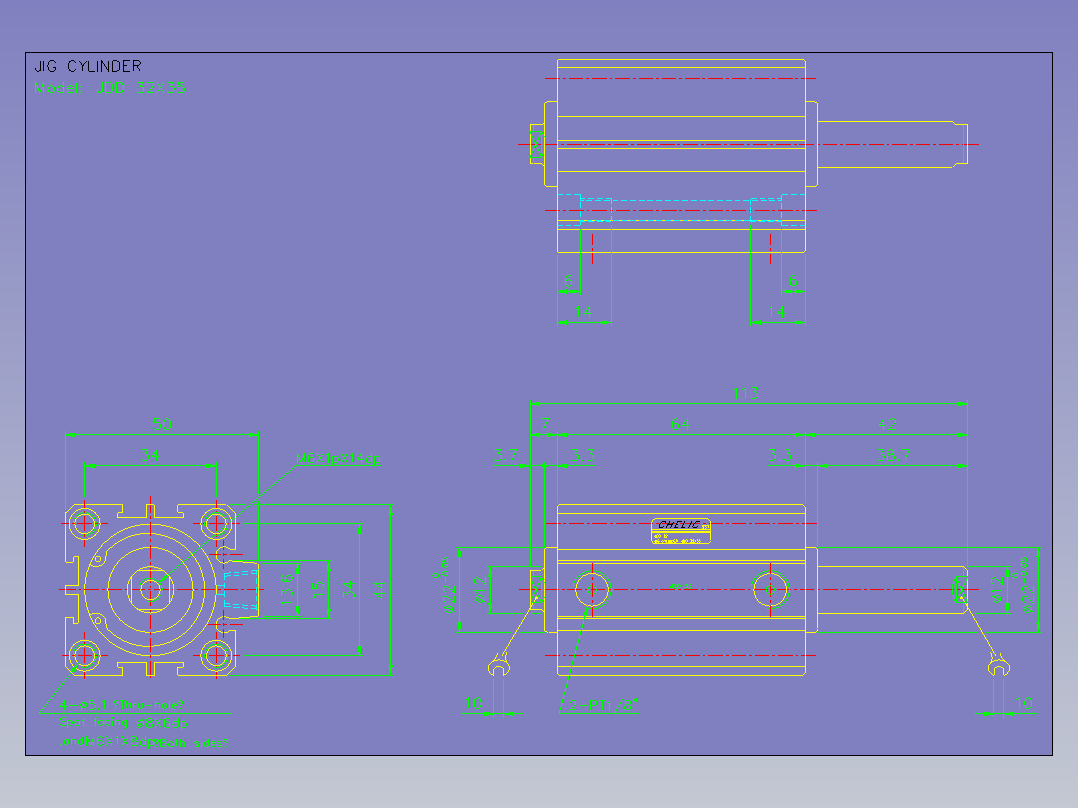The height and width of the screenshot is (808, 1078).
Task: Select the right ø22 toleranced diameter
Action: (1024, 585)
